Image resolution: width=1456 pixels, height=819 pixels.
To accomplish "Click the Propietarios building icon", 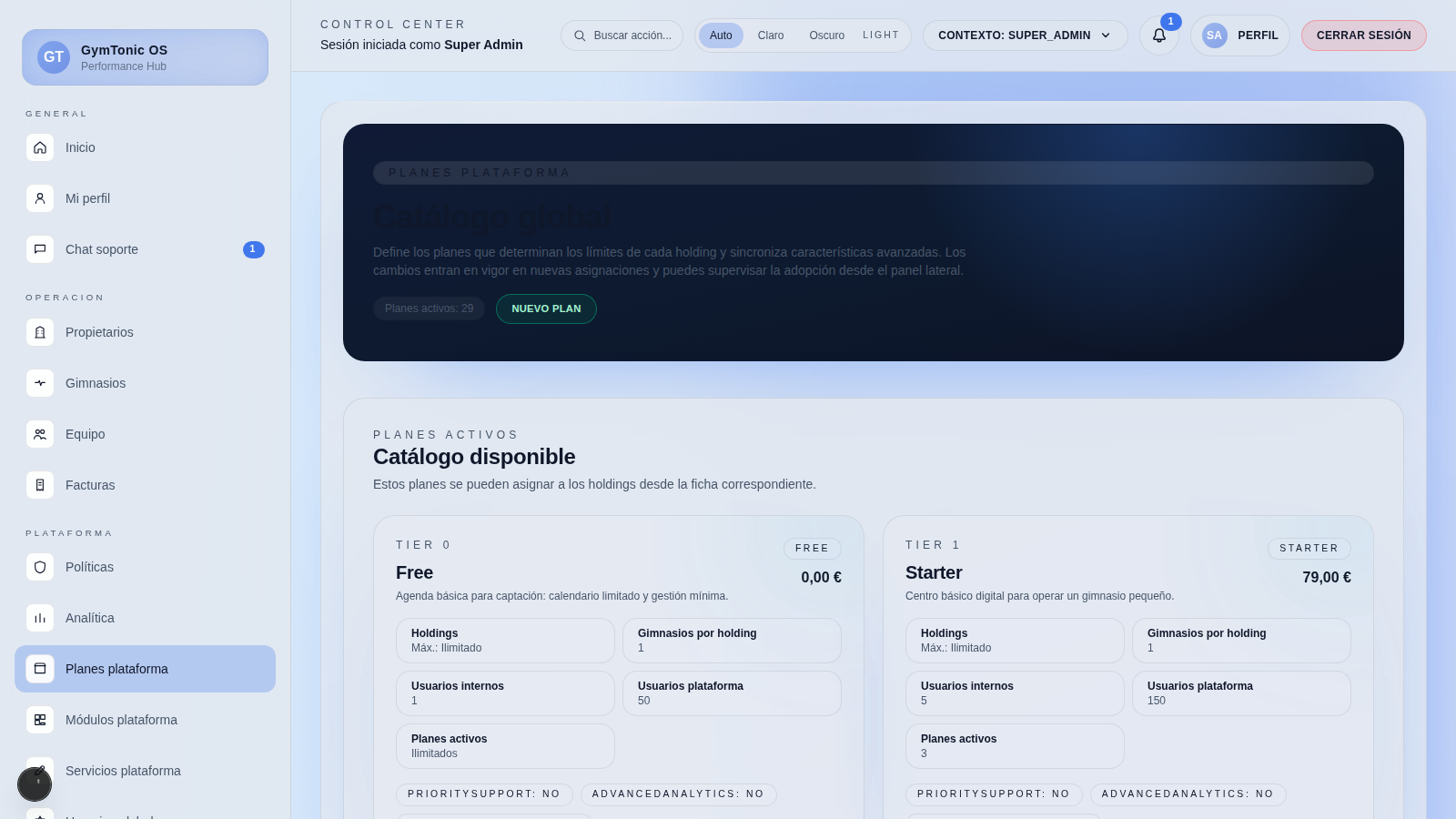I will 40,332.
